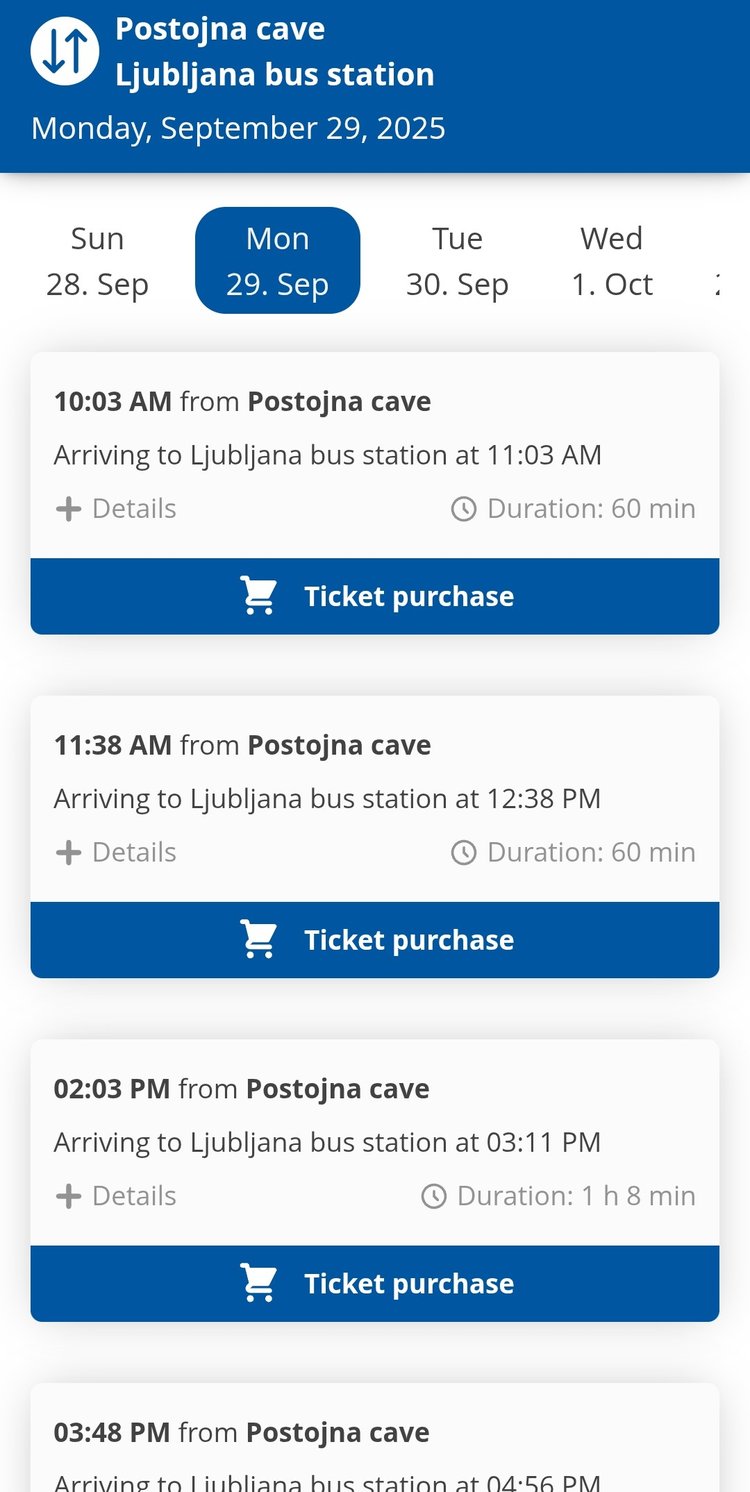Tap clock icon on the 11:38 AM departure
Viewport: 750px width, 1492px height.
tap(464, 853)
